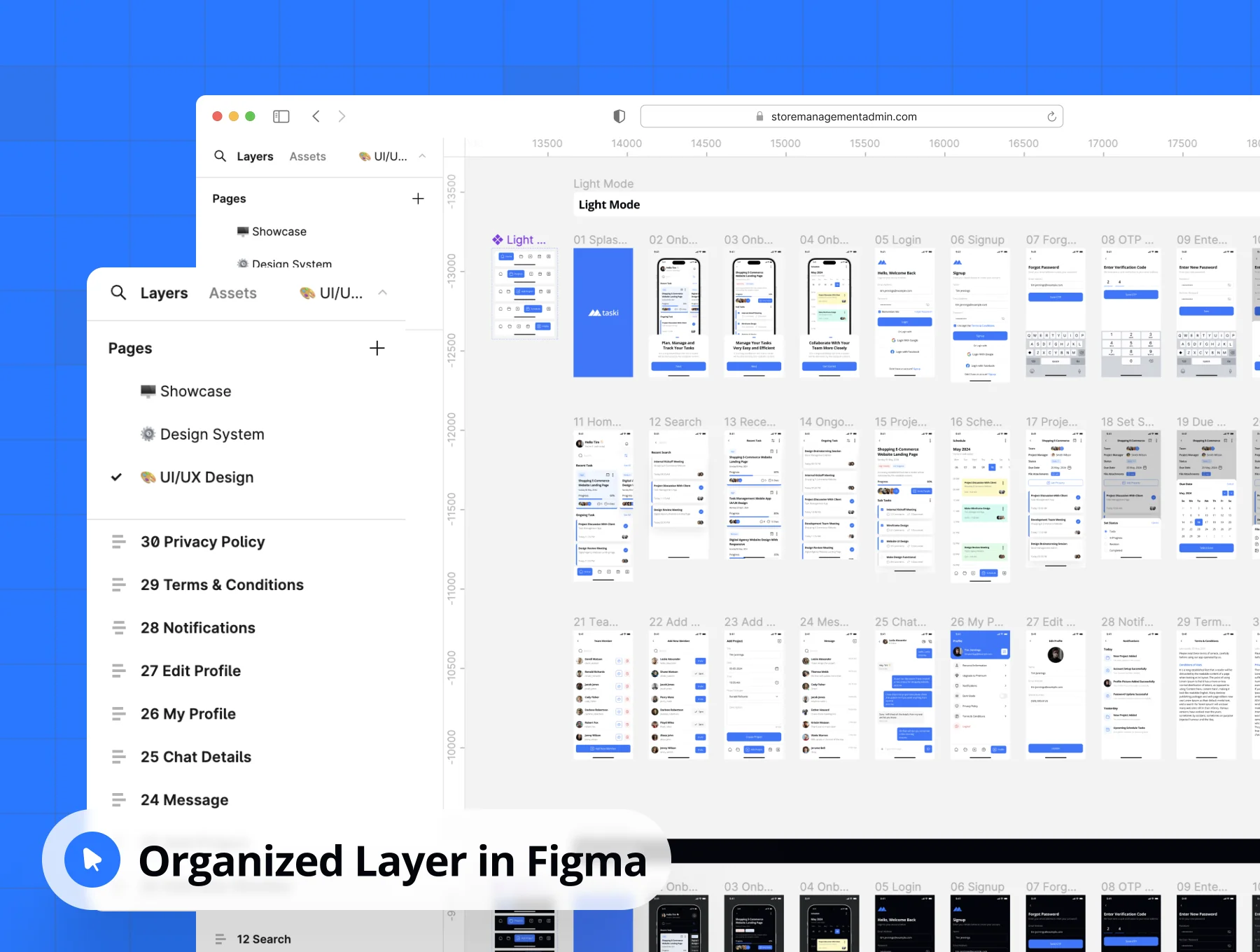Switch to the Assets tab in the enlarged panel
1260x952 pixels.
click(232, 293)
